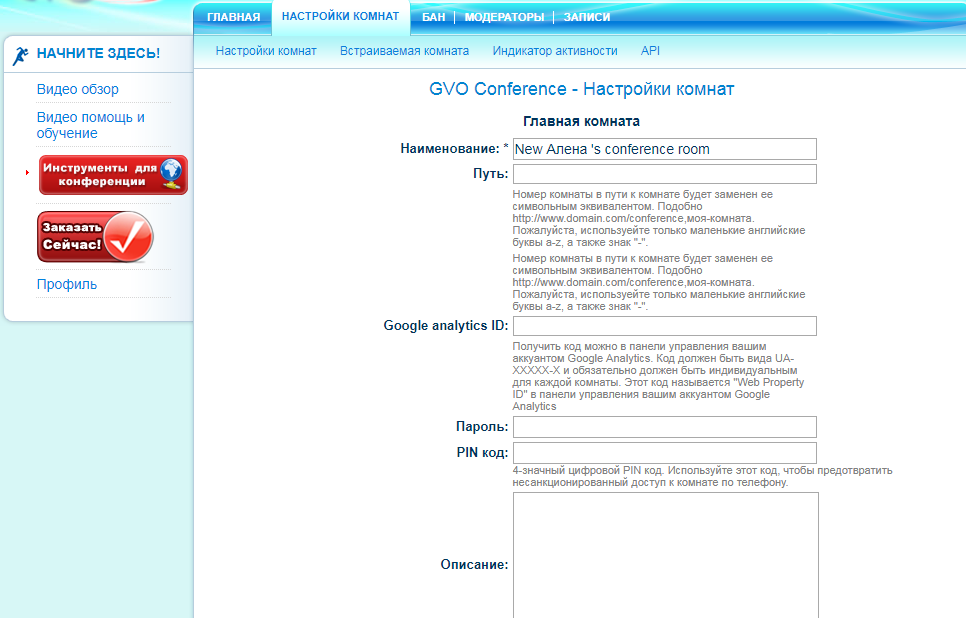Open the Встраиваемая комната submenu link

click(404, 51)
